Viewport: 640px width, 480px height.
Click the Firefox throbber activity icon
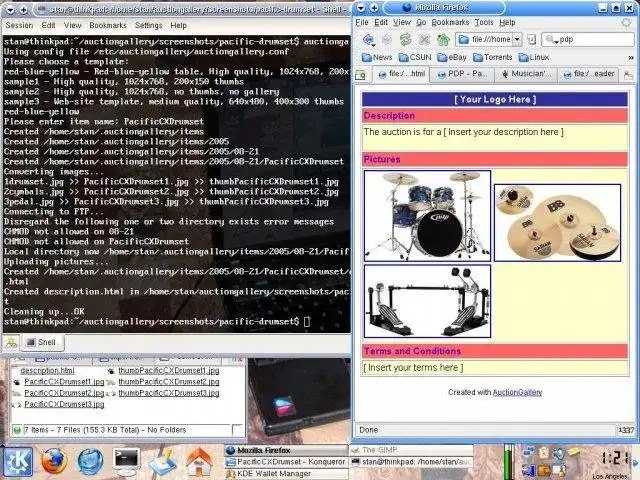627,22
